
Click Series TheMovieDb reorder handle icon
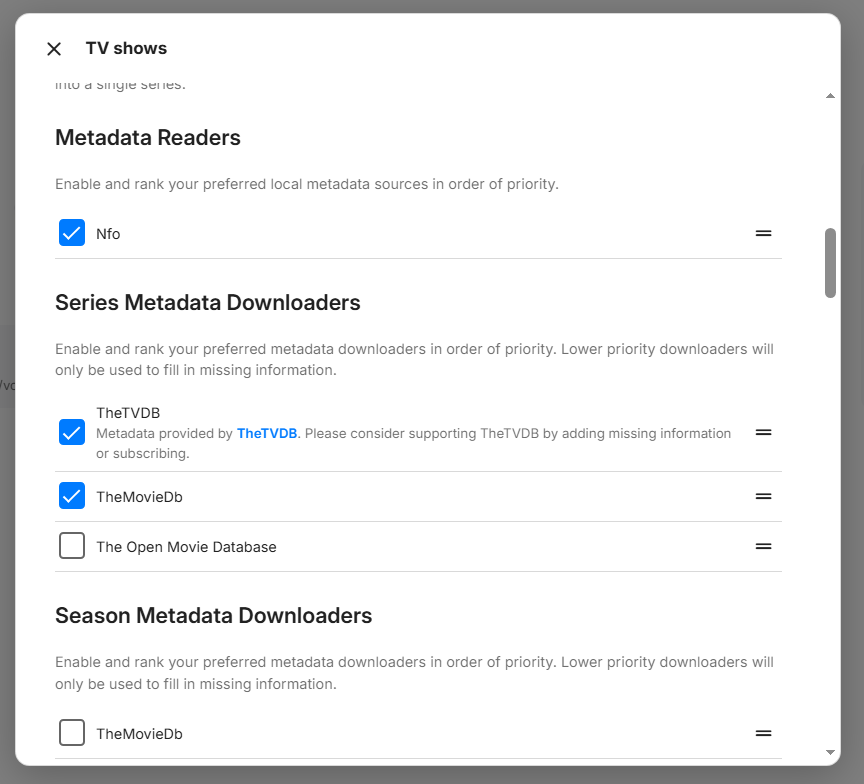tap(763, 497)
